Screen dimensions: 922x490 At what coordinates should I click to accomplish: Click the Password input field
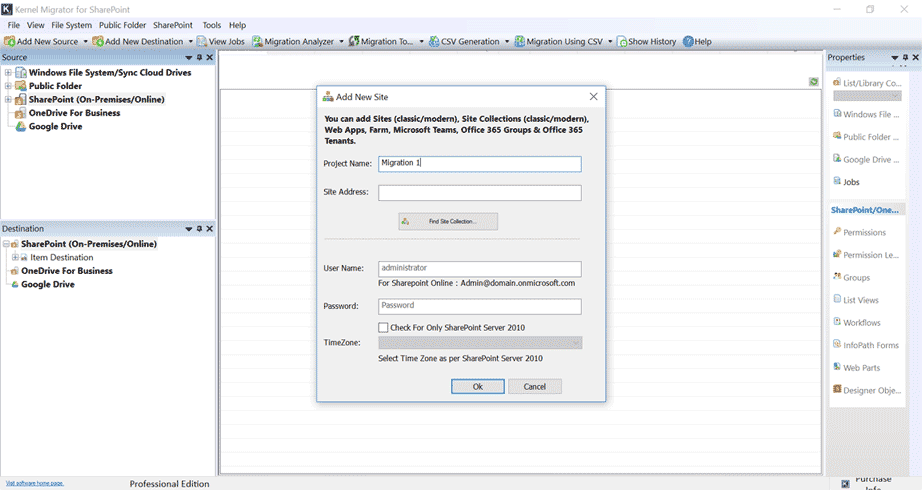480,306
